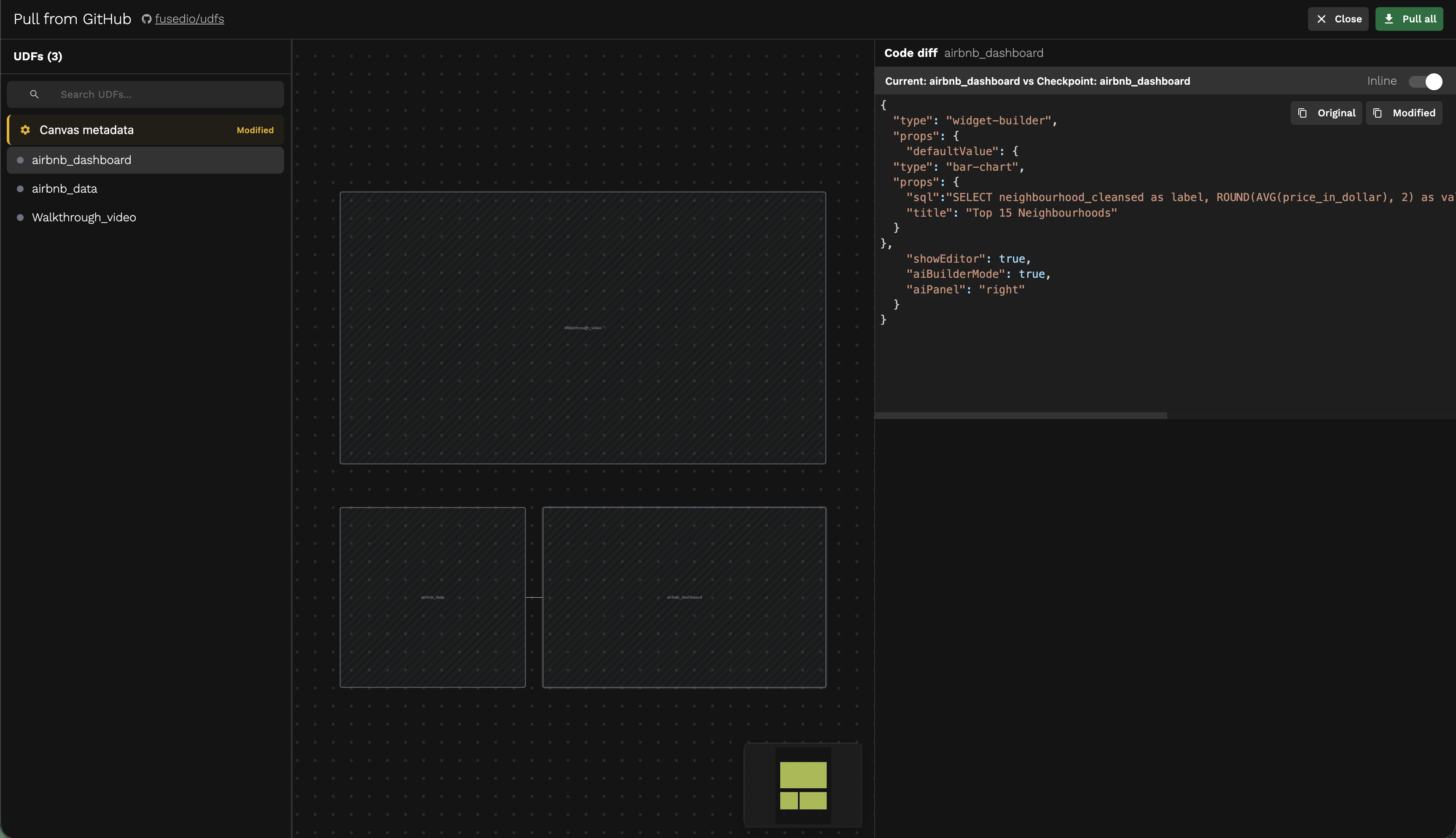Select the Canvas metadata row
Viewport: 1456px width, 838px height.
click(x=145, y=130)
